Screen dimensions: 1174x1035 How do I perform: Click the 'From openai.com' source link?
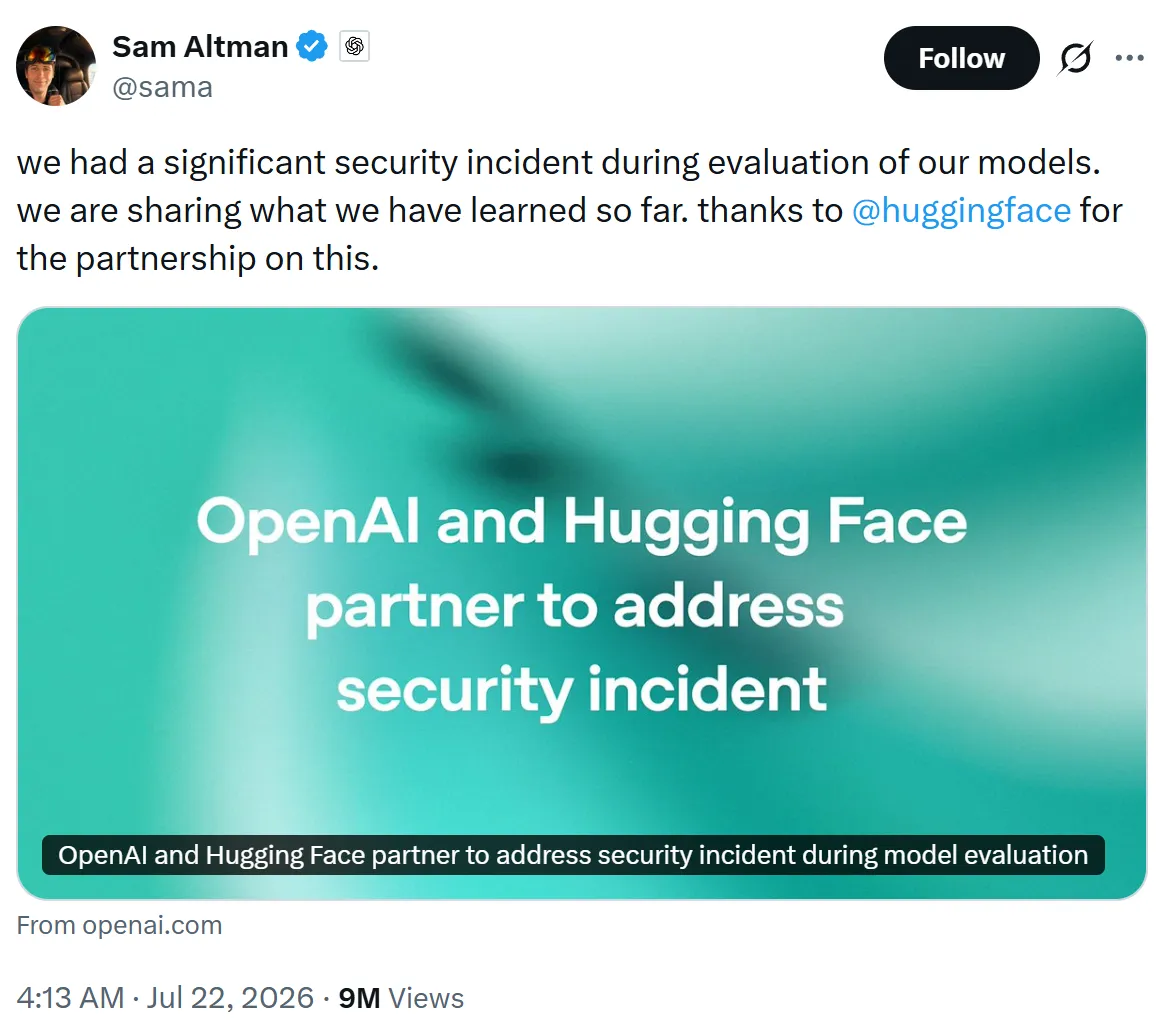click(x=120, y=925)
